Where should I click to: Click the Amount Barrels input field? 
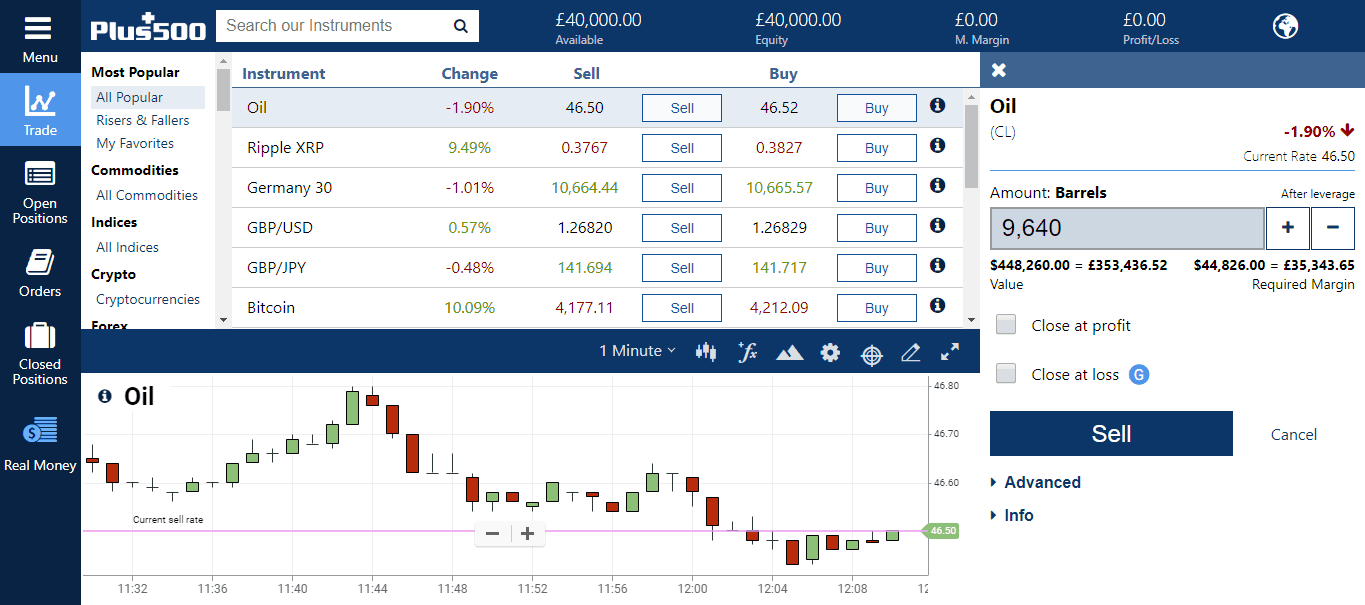coord(1127,228)
